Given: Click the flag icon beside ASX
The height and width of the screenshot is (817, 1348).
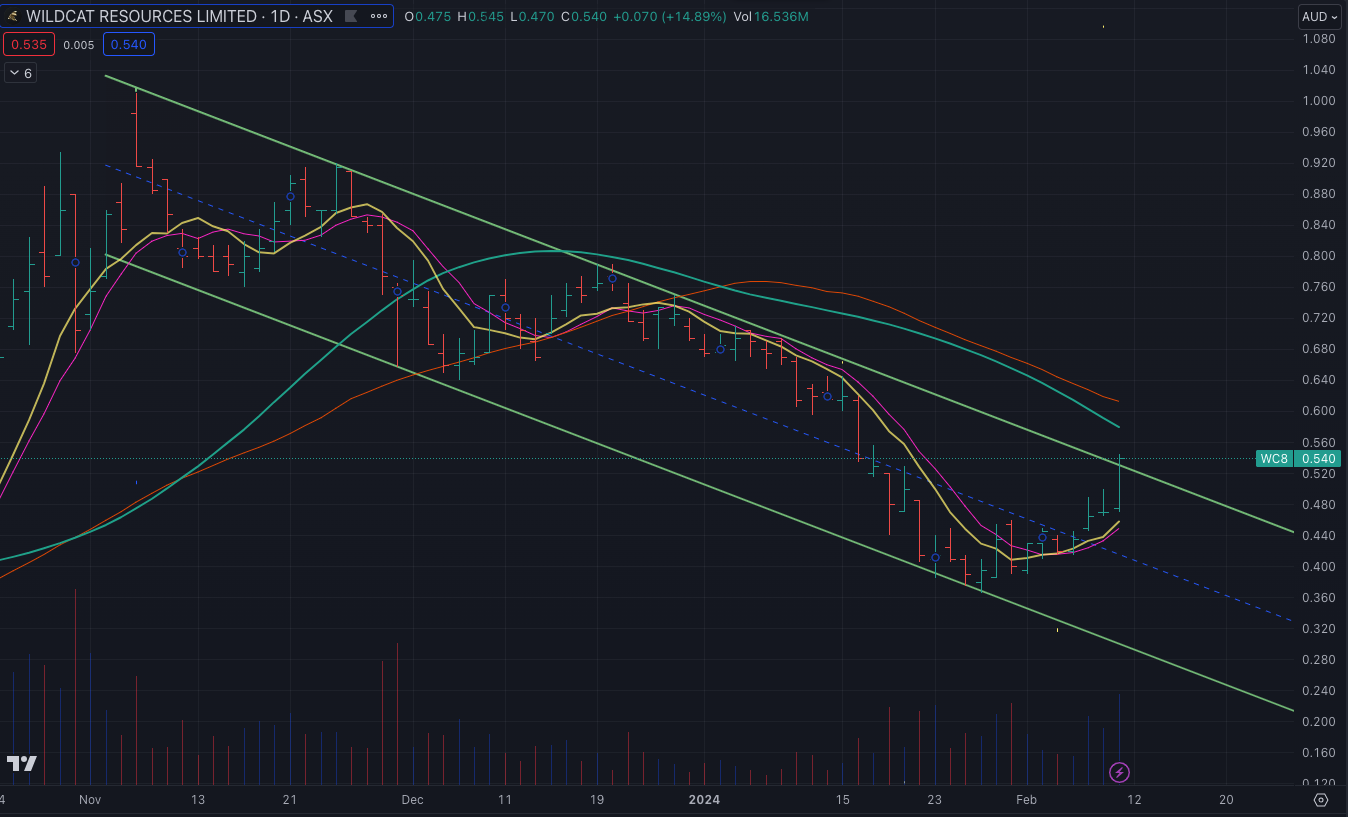Looking at the screenshot, I should tap(350, 17).
